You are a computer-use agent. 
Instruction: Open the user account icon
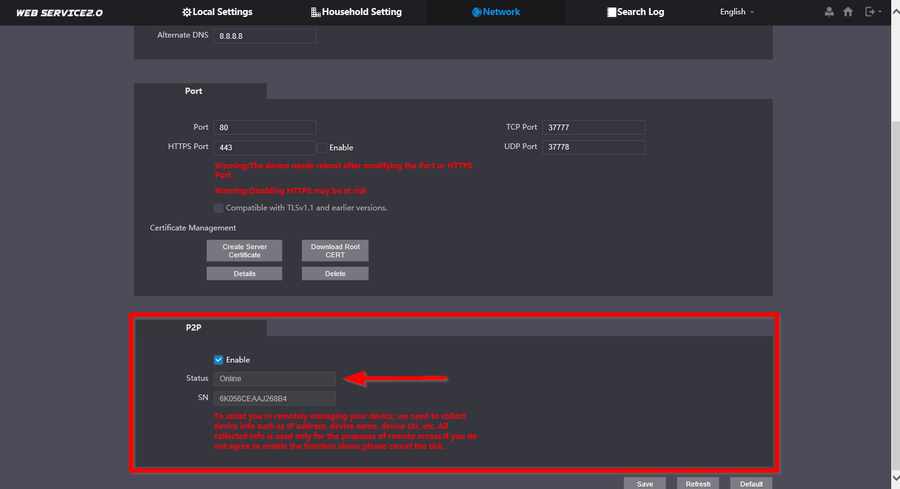point(829,11)
